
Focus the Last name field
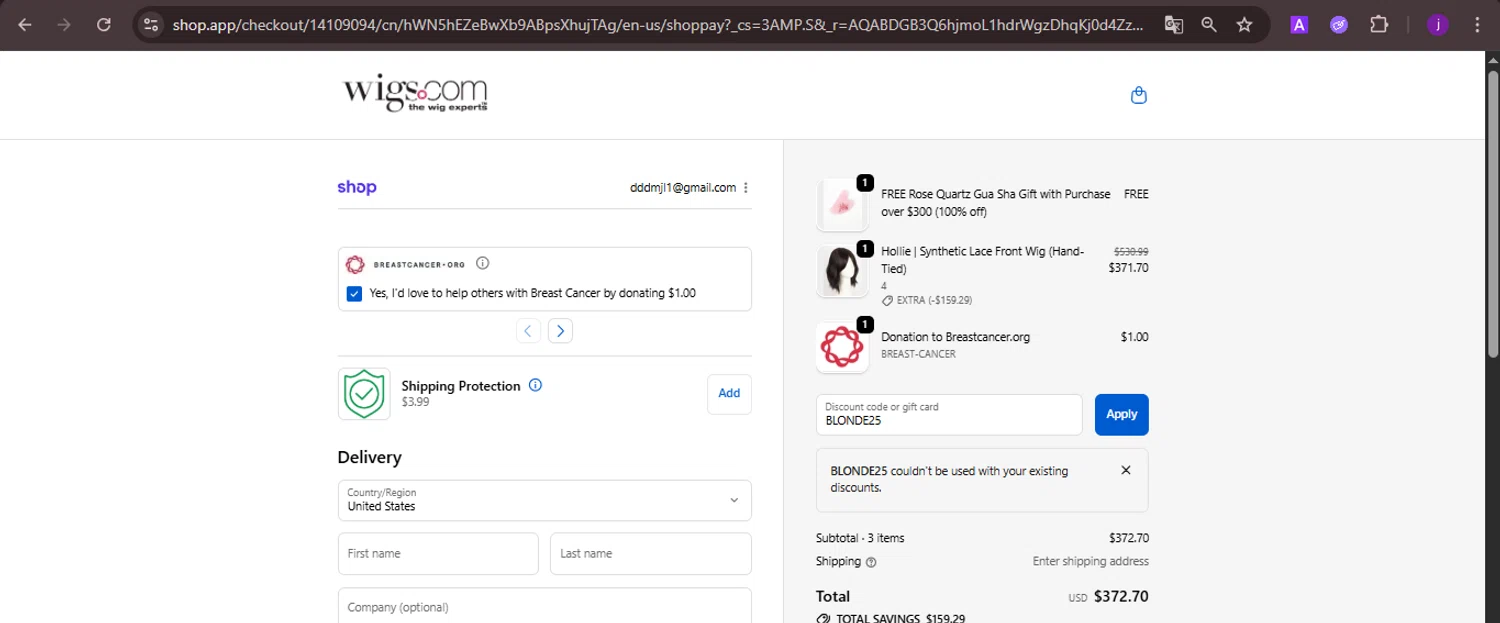(650, 553)
